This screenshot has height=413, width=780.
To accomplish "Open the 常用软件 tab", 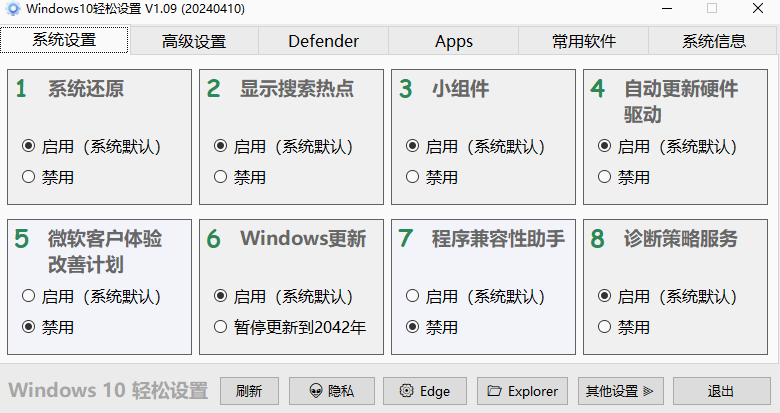I will [x=584, y=41].
